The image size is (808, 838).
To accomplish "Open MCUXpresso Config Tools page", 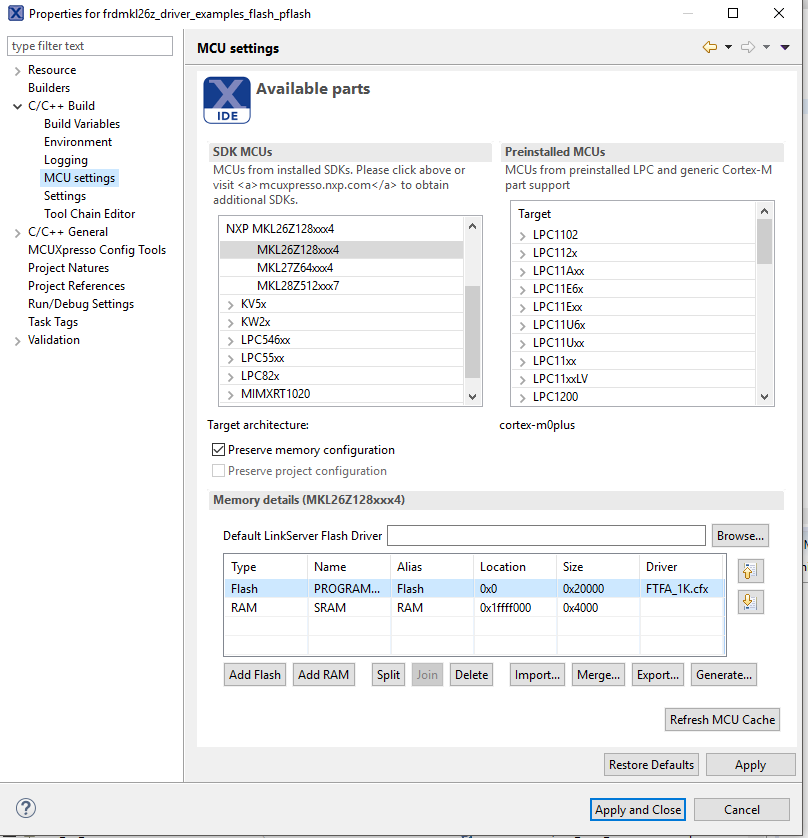I will [97, 250].
